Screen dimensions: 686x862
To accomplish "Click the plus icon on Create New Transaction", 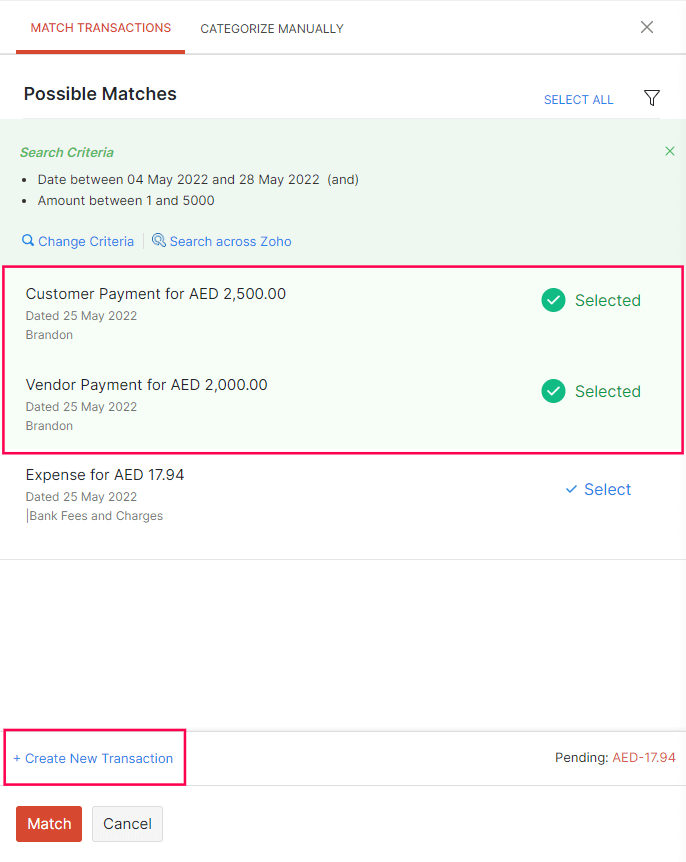I will click(x=17, y=758).
